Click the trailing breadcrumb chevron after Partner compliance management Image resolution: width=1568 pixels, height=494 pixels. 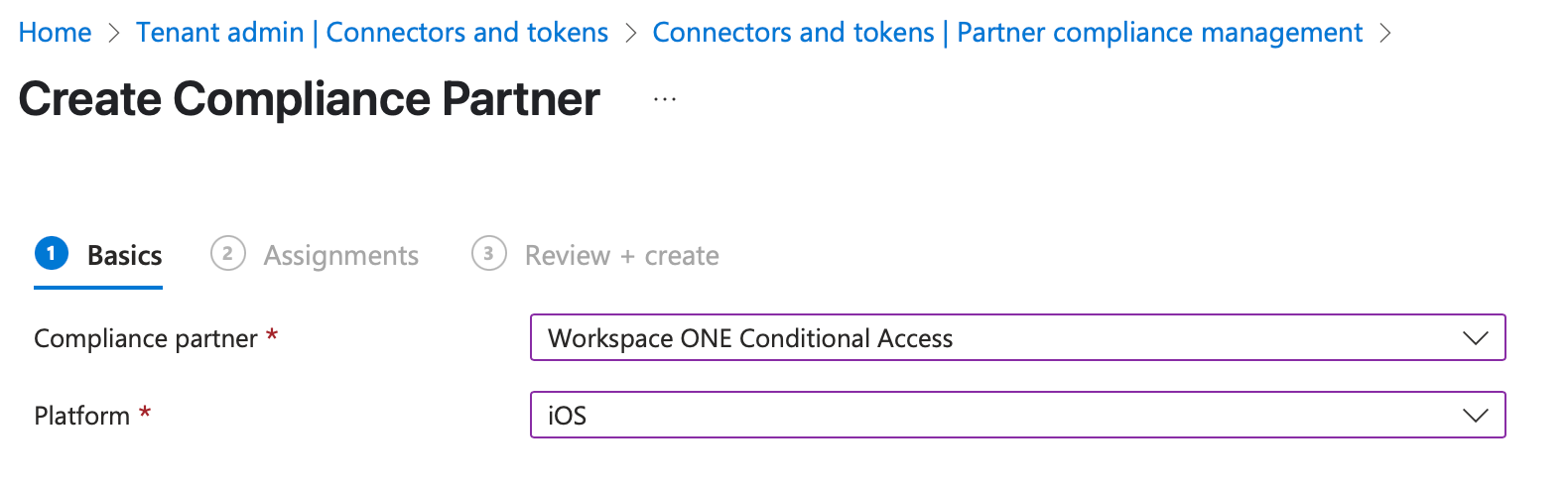(1385, 33)
